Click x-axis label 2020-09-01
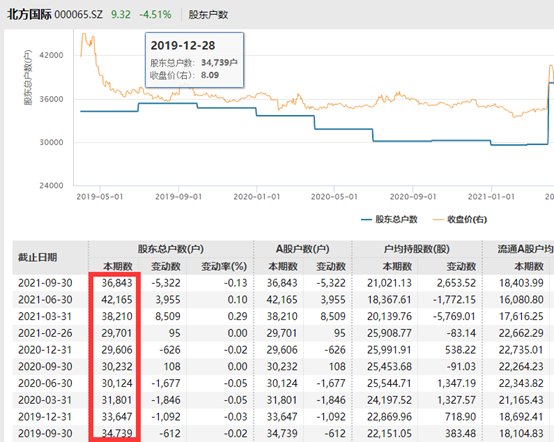 click(x=413, y=196)
